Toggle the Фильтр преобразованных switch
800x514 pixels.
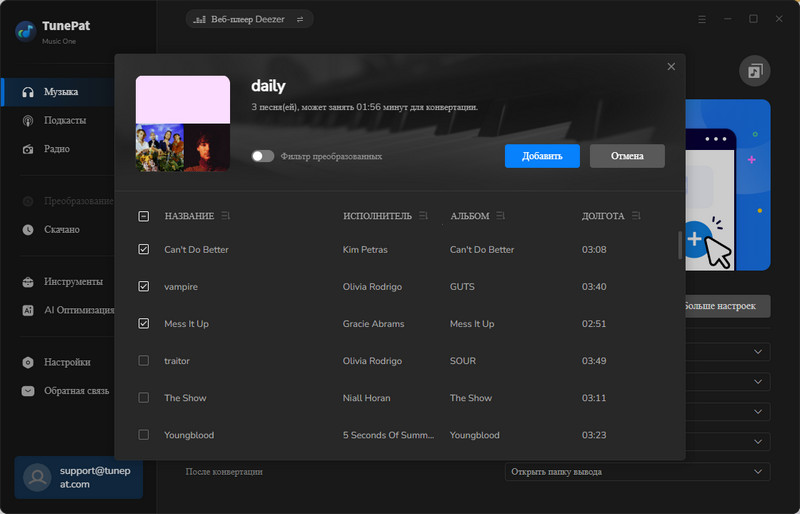263,156
